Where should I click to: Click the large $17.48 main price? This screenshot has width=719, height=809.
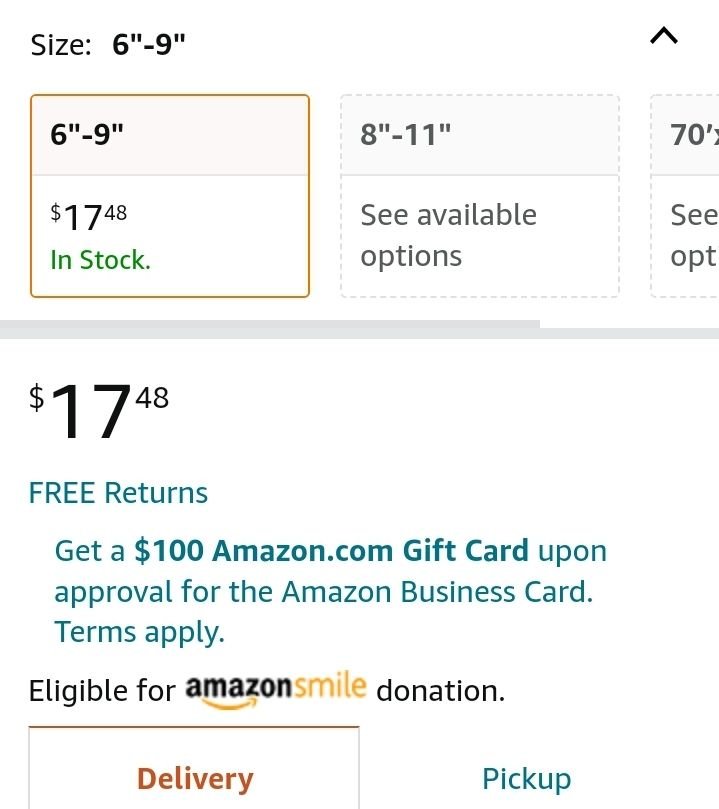point(99,412)
